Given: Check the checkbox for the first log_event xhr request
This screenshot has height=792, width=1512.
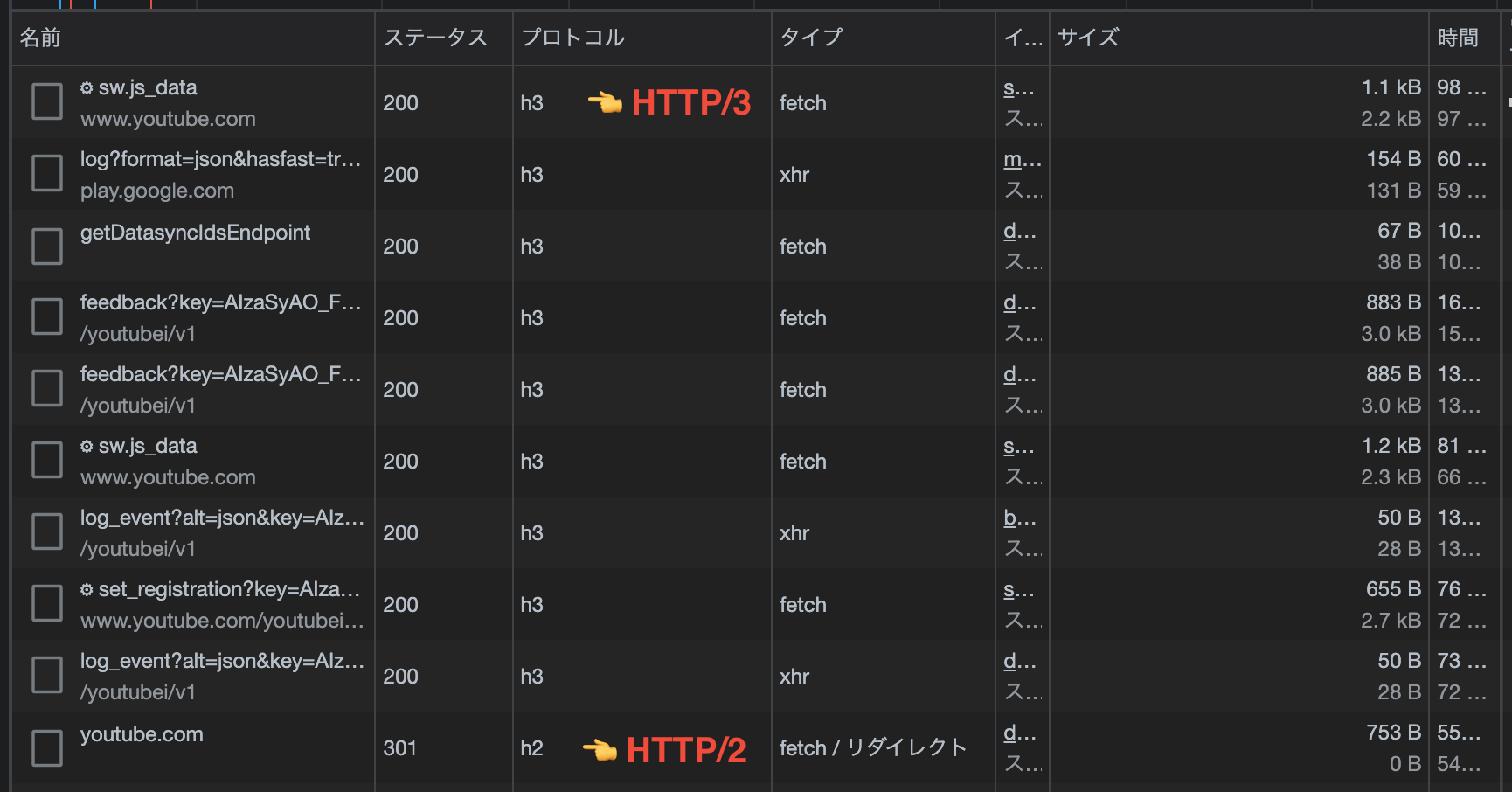Looking at the screenshot, I should pos(46,531).
